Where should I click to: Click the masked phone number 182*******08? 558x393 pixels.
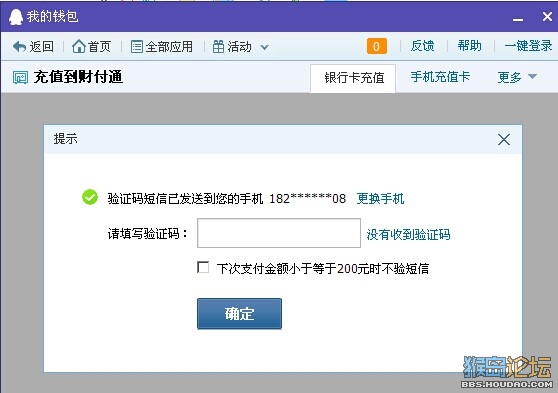(307, 198)
